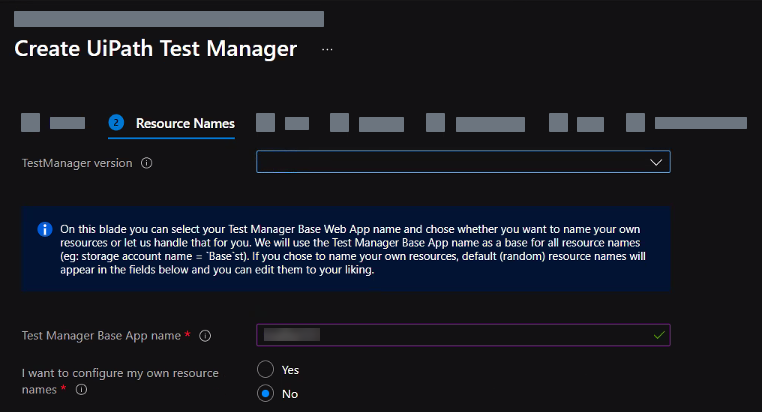
Task: Click the blue info icon in the banner
Action: point(45,229)
